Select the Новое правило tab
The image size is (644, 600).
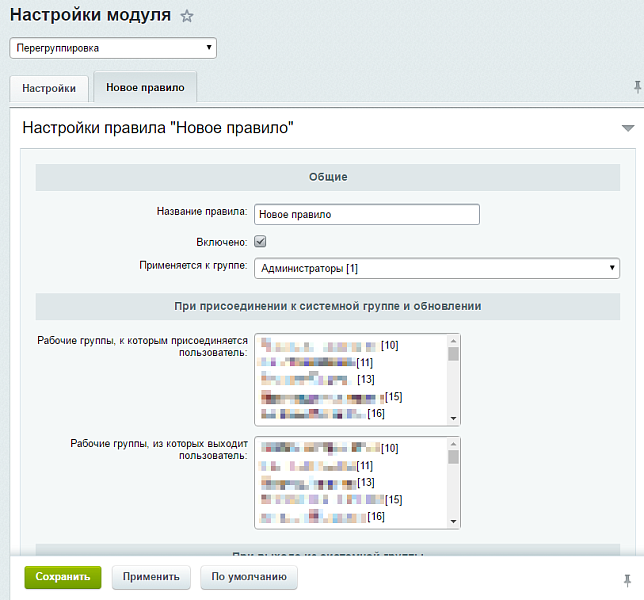click(145, 88)
